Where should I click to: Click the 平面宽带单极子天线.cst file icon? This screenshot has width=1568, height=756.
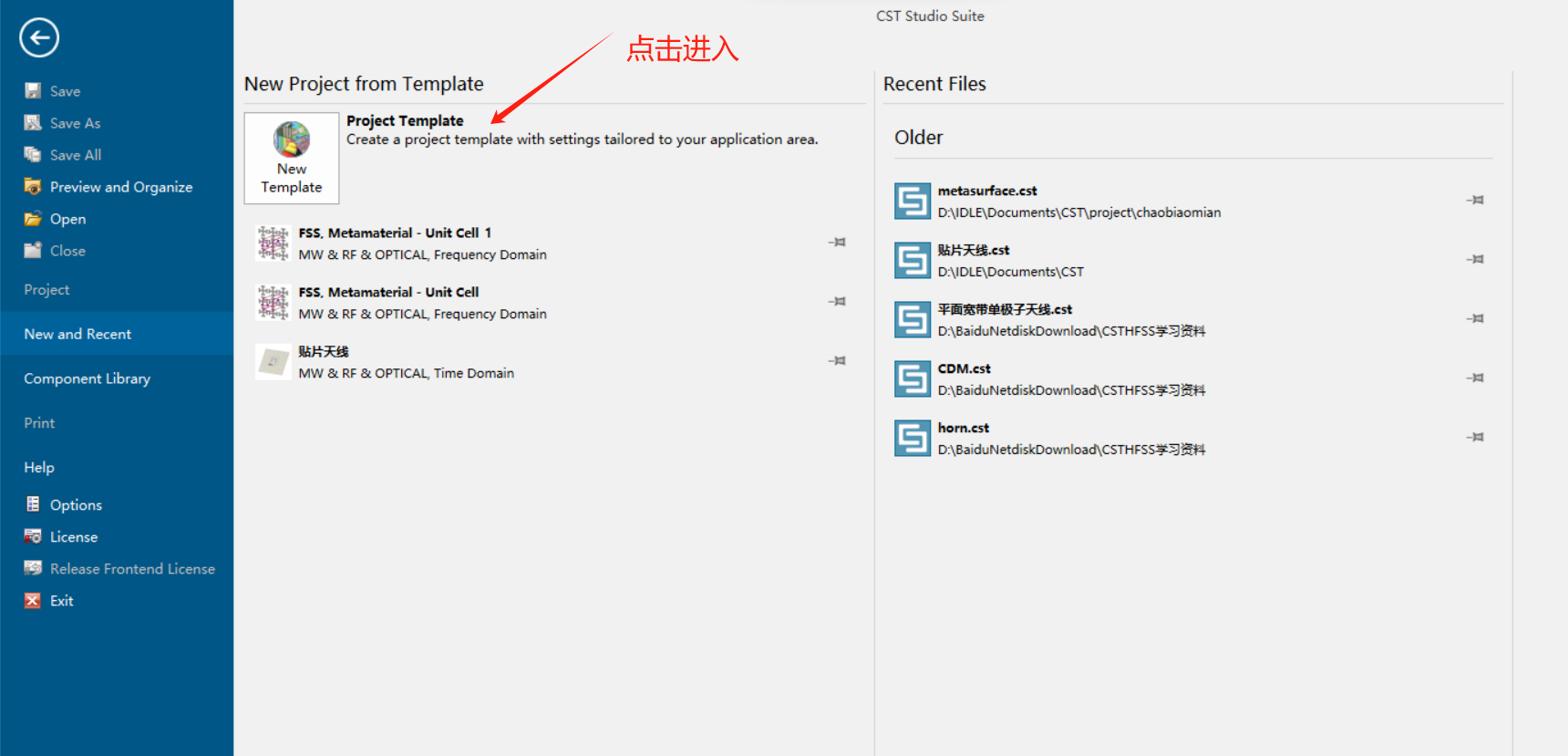pyautogui.click(x=913, y=320)
